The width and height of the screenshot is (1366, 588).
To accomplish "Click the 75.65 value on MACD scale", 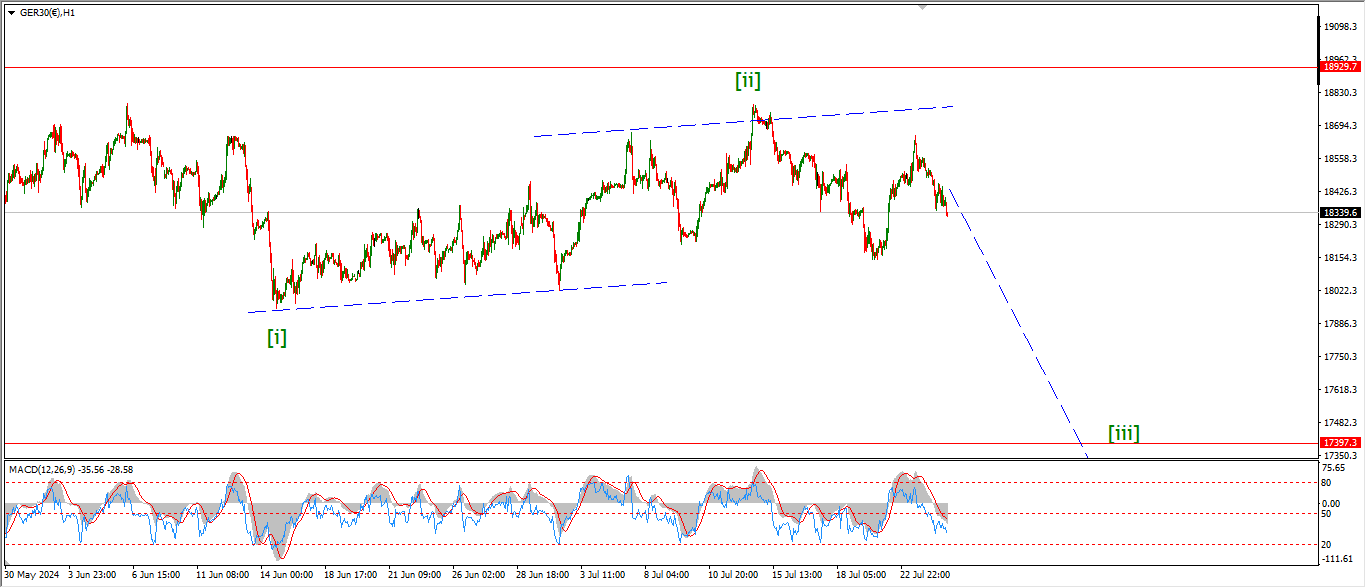I will pyautogui.click(x=1334, y=467).
